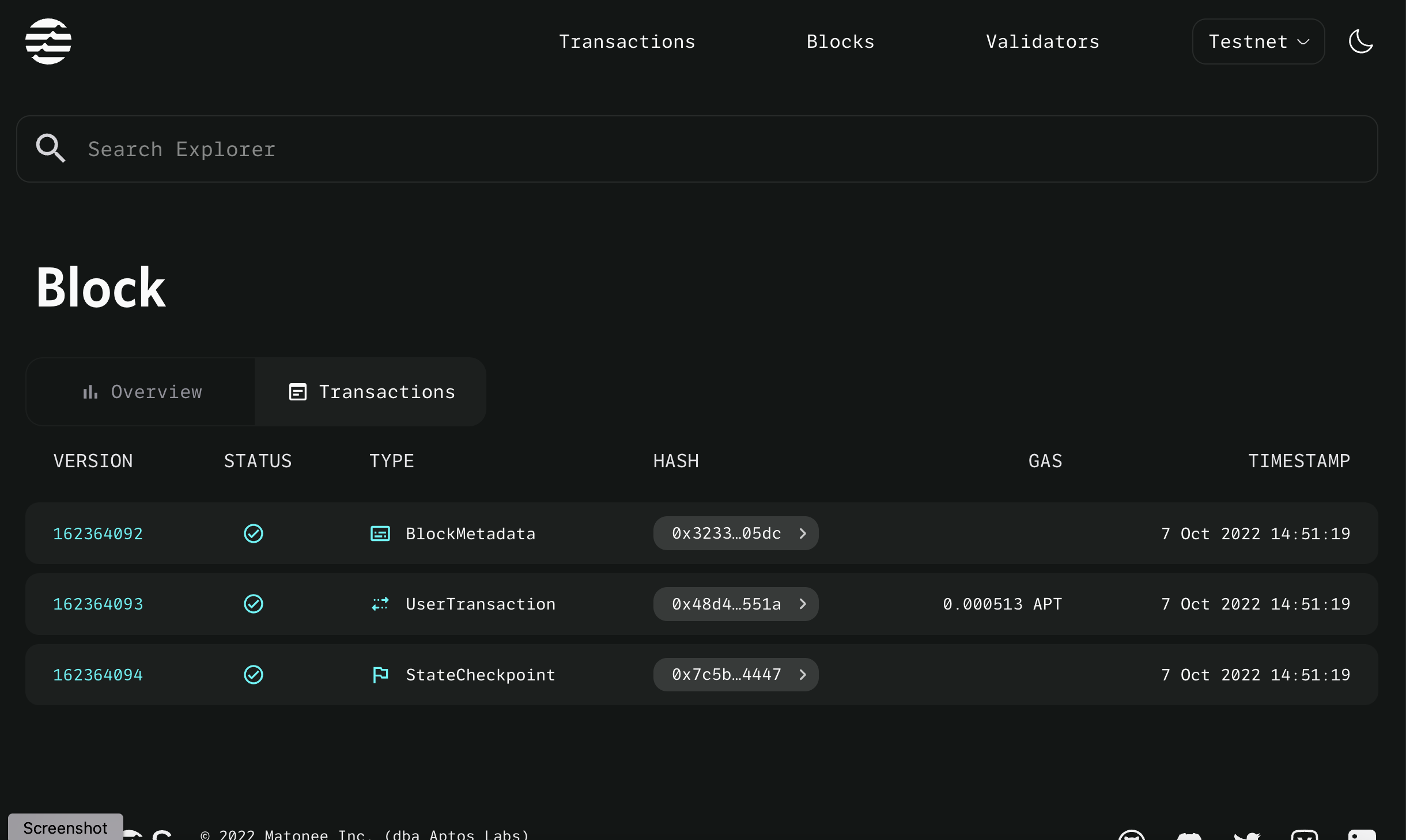
Task: Click the success checkmark for version 162364092
Action: click(253, 533)
